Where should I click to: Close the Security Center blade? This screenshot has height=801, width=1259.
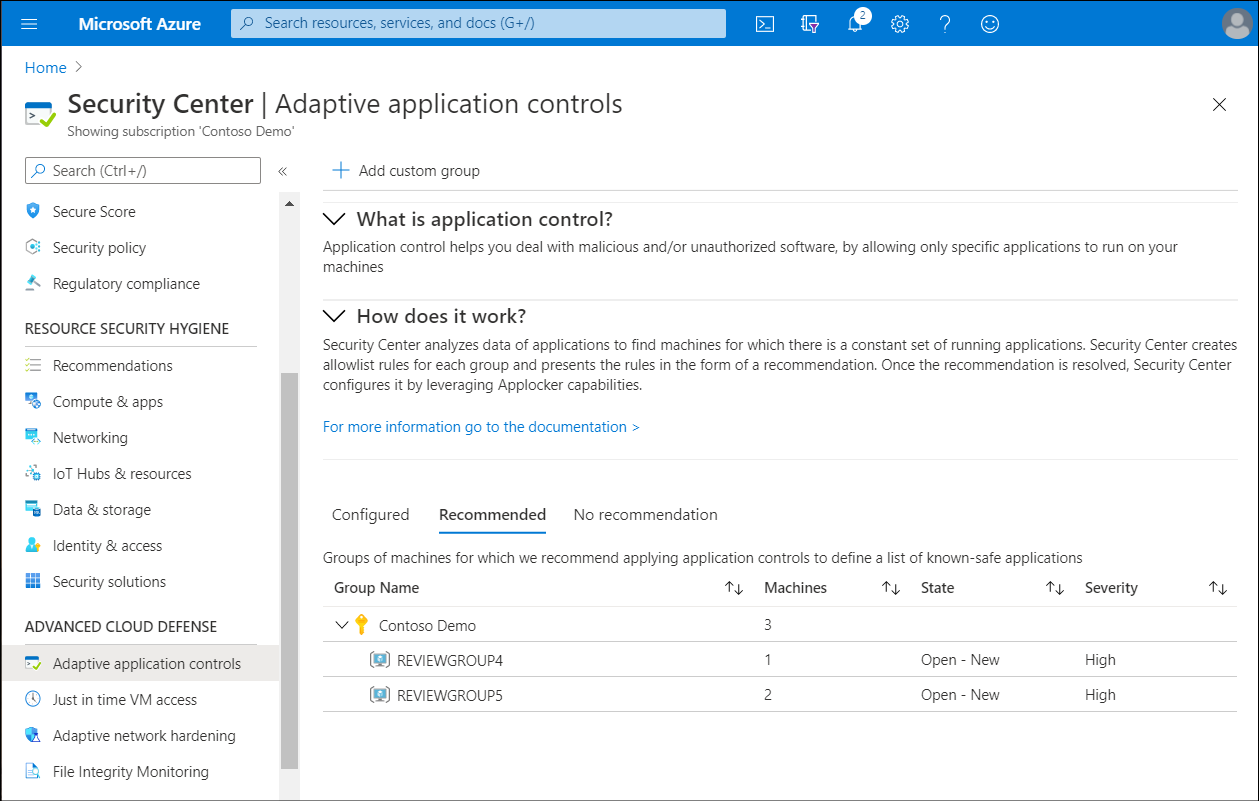coord(1219,105)
